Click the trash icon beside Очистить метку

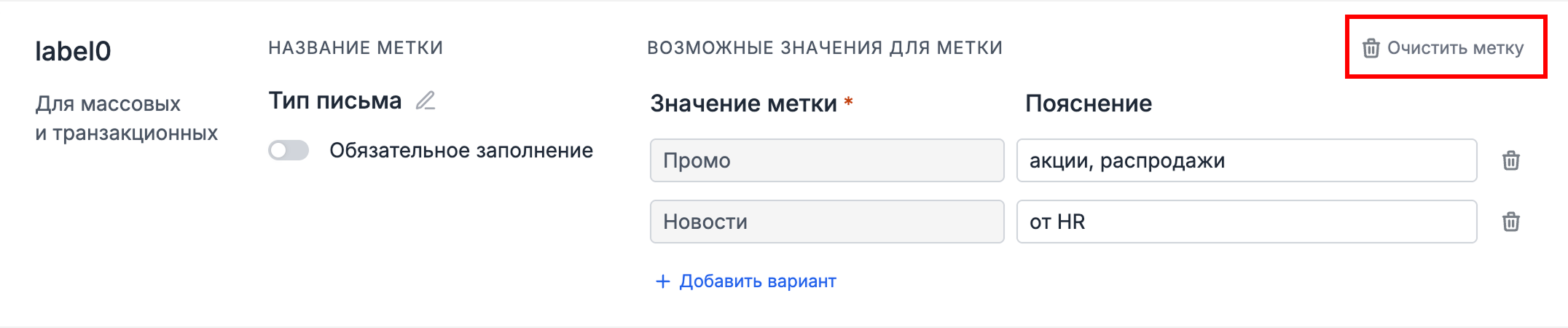[x=1371, y=48]
